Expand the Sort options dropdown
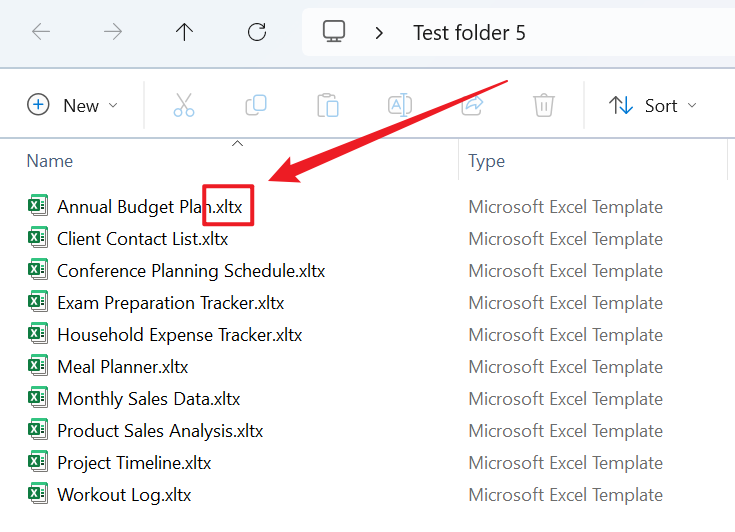 653,105
